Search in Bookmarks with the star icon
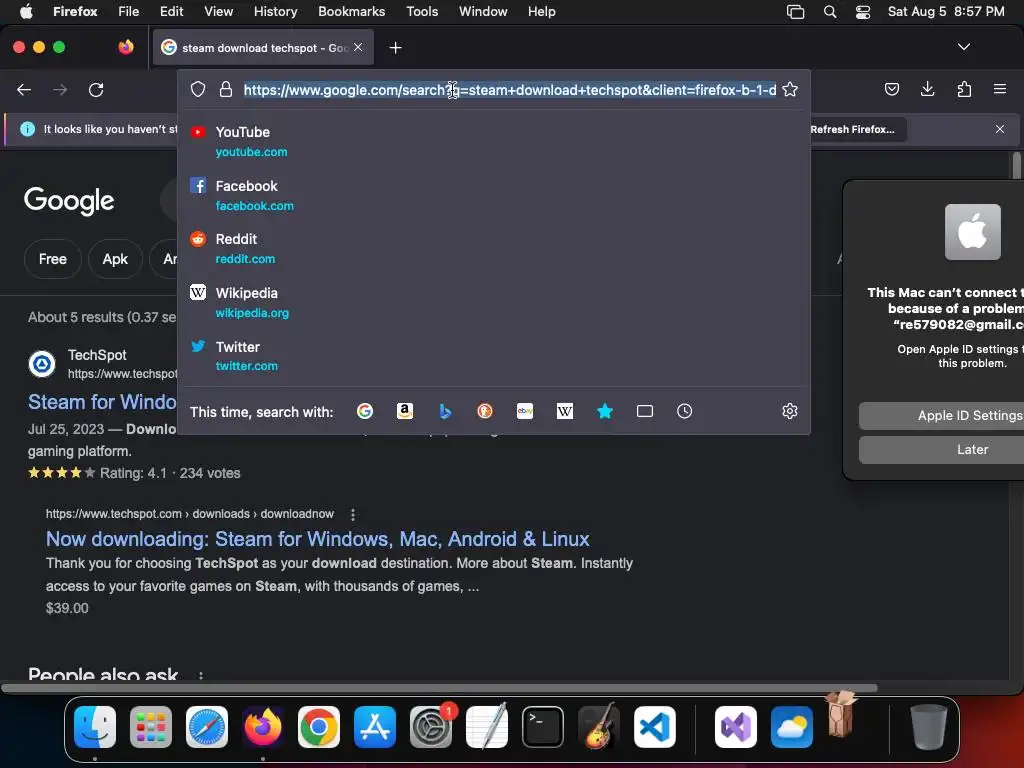The height and width of the screenshot is (768, 1024). [605, 411]
